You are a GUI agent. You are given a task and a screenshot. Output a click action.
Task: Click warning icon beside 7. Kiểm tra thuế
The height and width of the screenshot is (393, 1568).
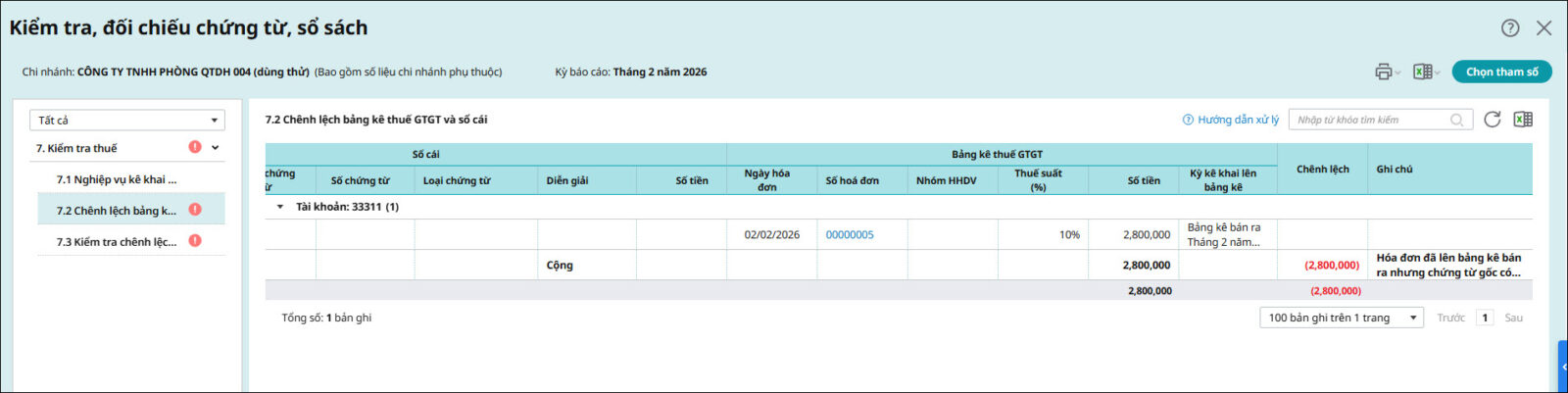[195, 147]
